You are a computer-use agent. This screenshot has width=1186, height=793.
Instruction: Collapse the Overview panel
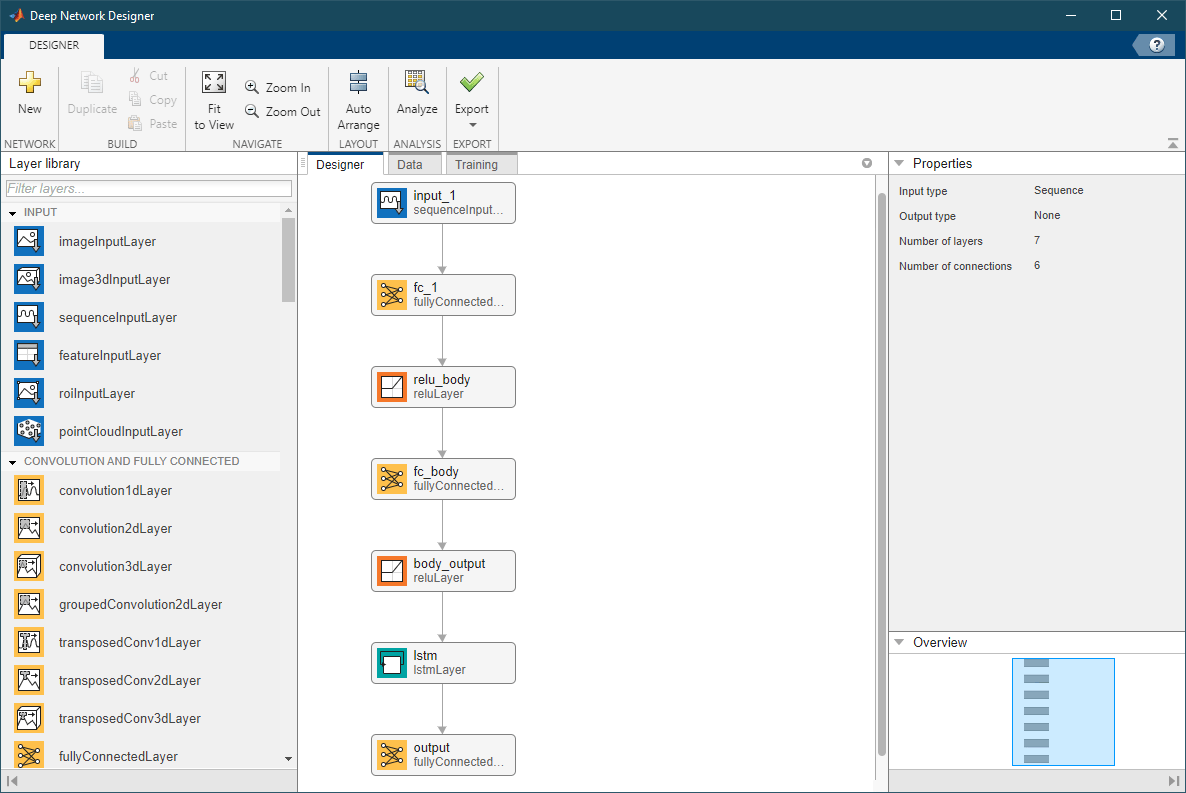pyautogui.click(x=899, y=642)
